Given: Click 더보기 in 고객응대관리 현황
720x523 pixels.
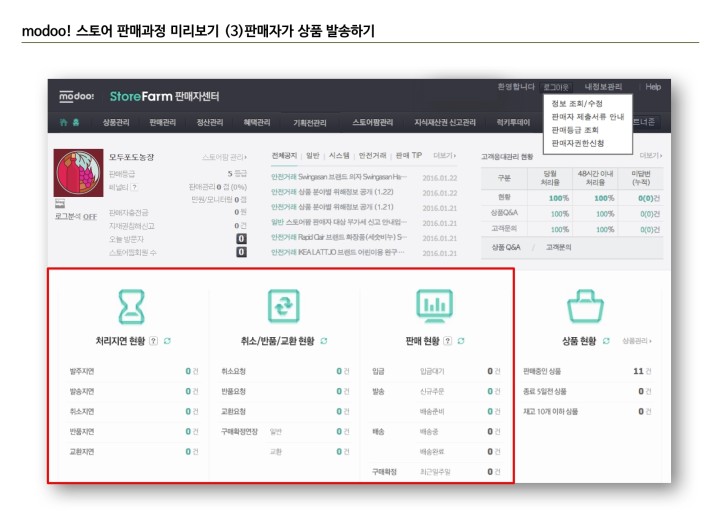Looking at the screenshot, I should click(651, 156).
